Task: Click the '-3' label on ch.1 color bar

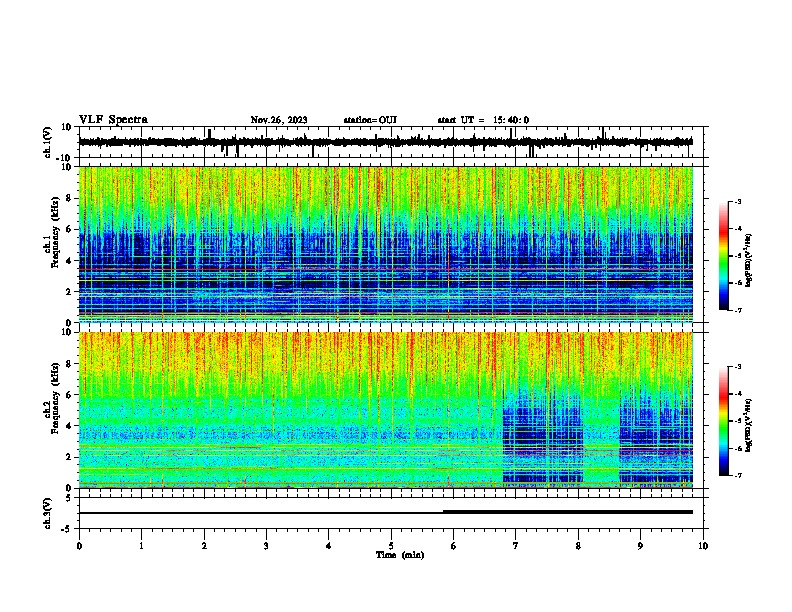Action: (x=738, y=202)
